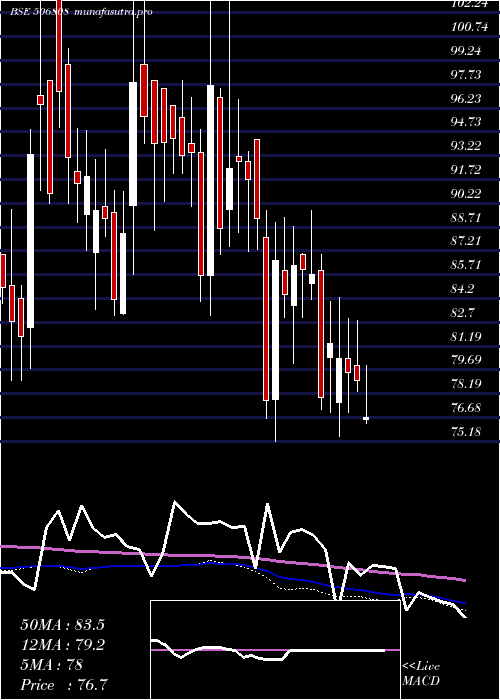Click inside the MACD inset chart box
Image resolution: width=500 pixels, height=700 pixels.
pos(275,650)
